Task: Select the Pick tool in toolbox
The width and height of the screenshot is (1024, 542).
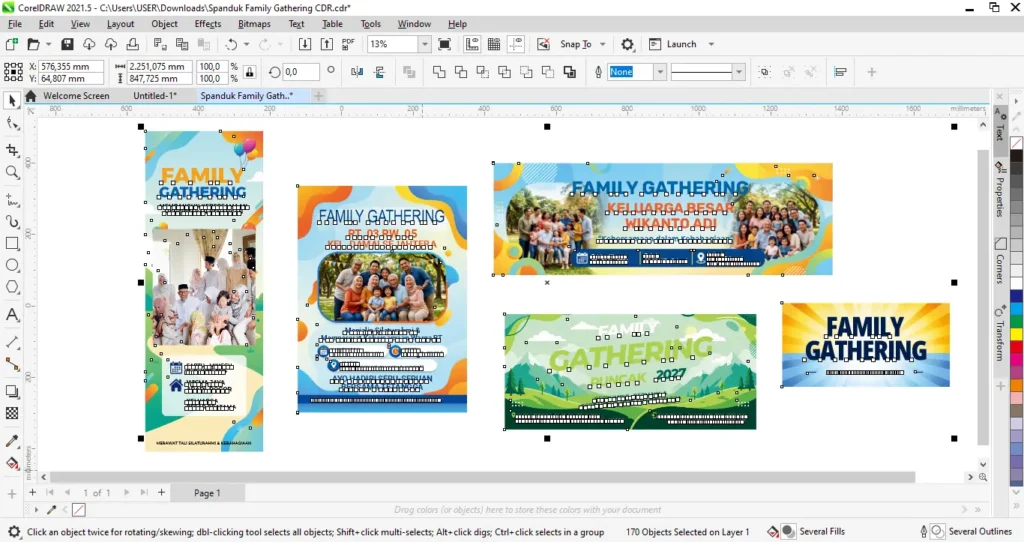Action: tap(12, 101)
